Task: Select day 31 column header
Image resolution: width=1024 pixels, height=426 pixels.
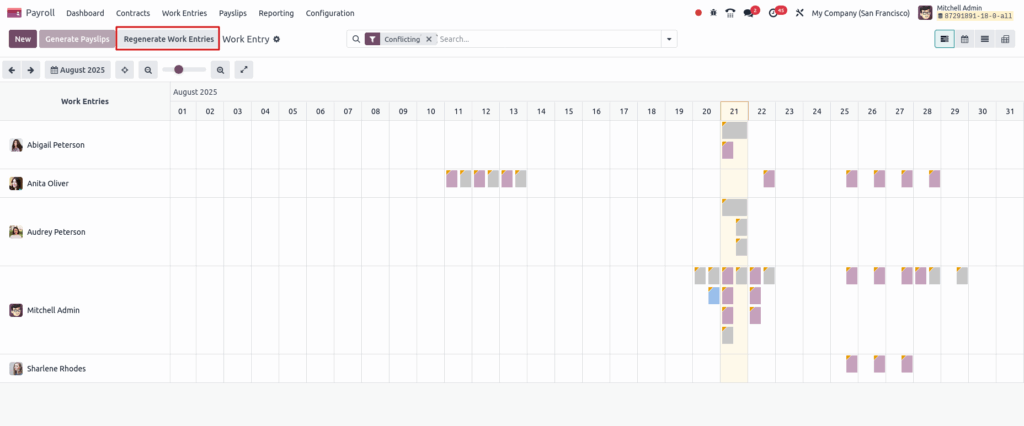Action: click(1010, 111)
